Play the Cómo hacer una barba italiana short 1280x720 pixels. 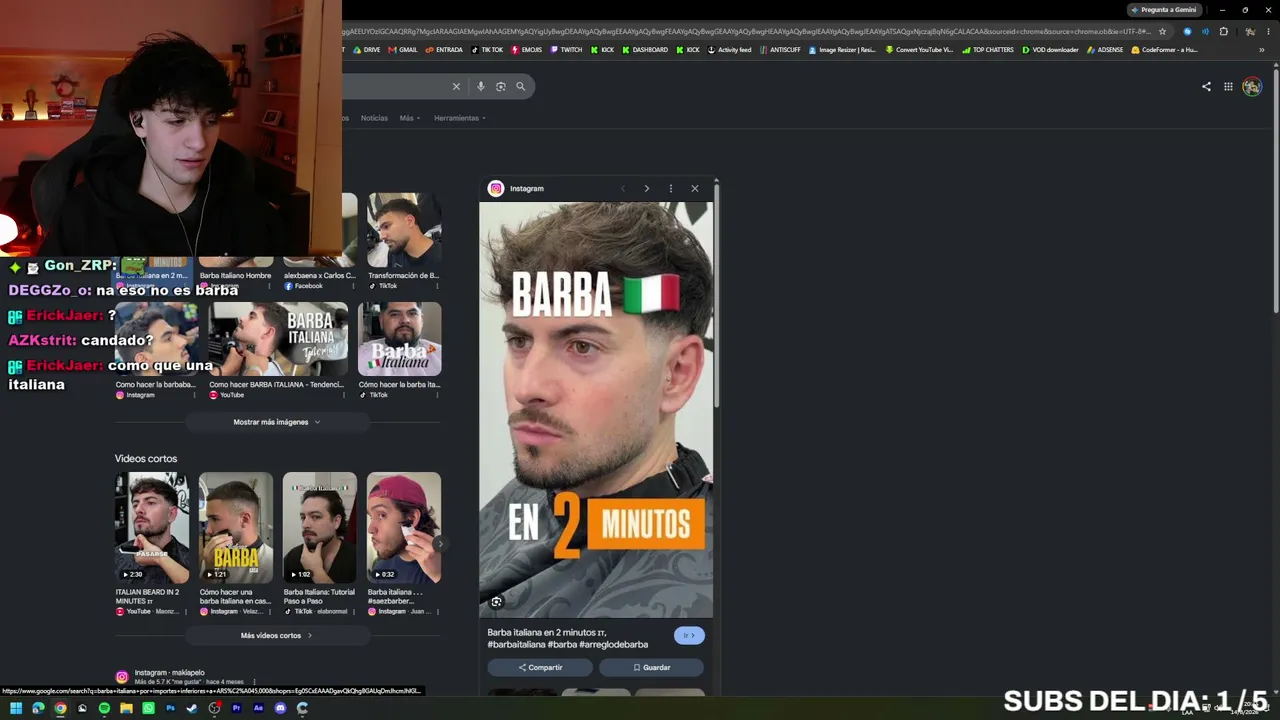(236, 528)
